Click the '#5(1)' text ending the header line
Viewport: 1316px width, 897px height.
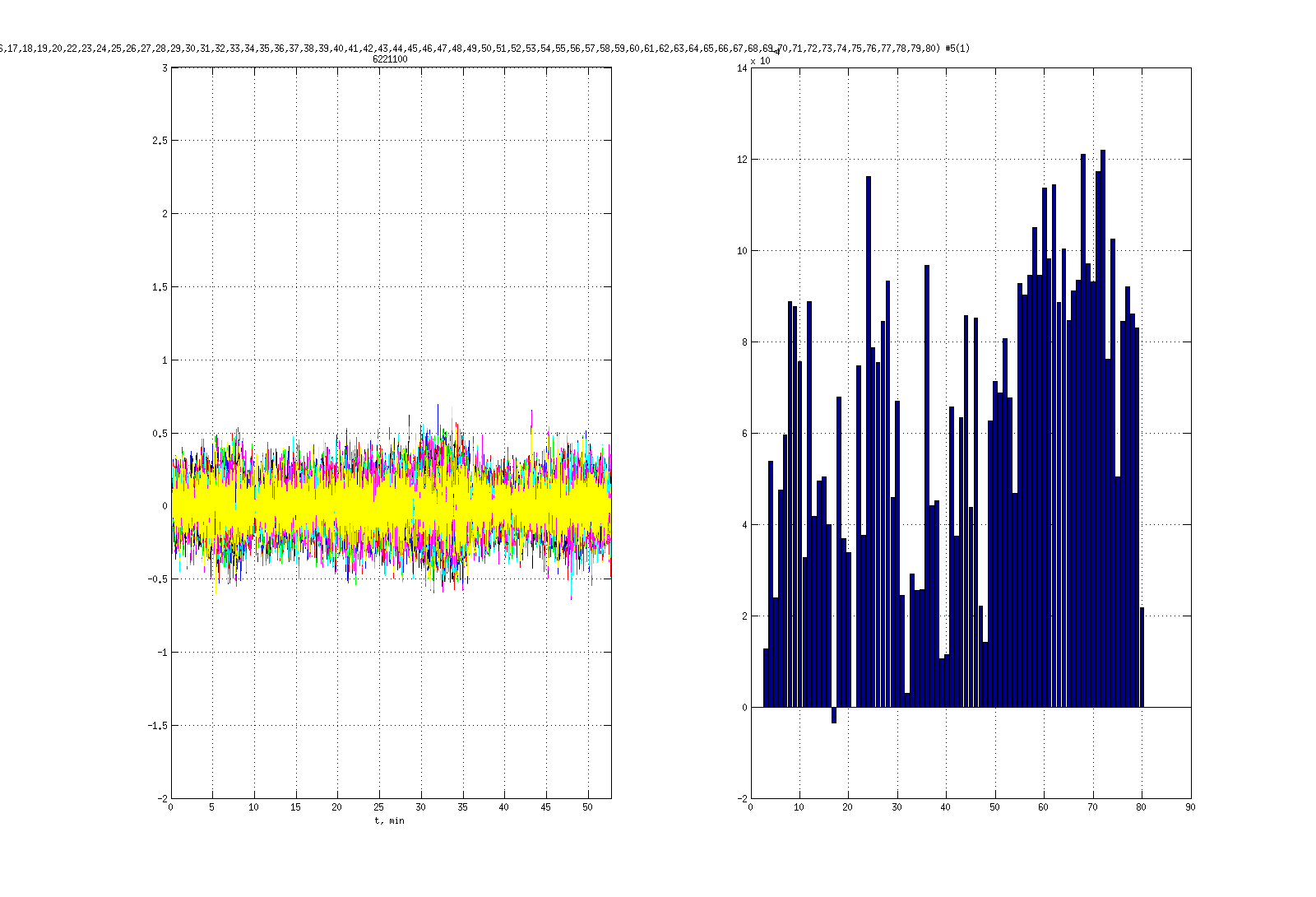pyautogui.click(x=957, y=49)
